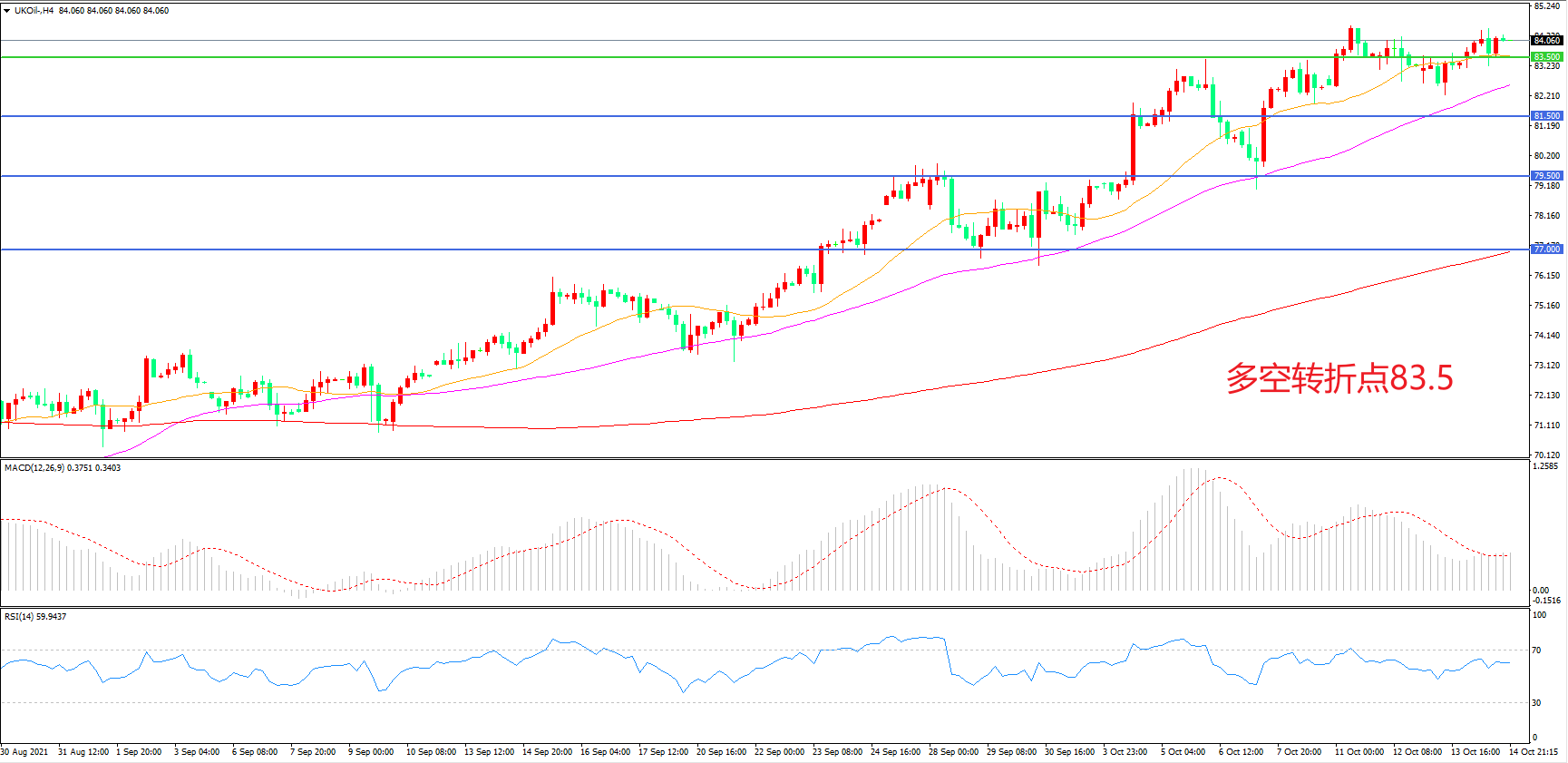Click the blue 79.500 price level tag

pyautogui.click(x=1546, y=176)
